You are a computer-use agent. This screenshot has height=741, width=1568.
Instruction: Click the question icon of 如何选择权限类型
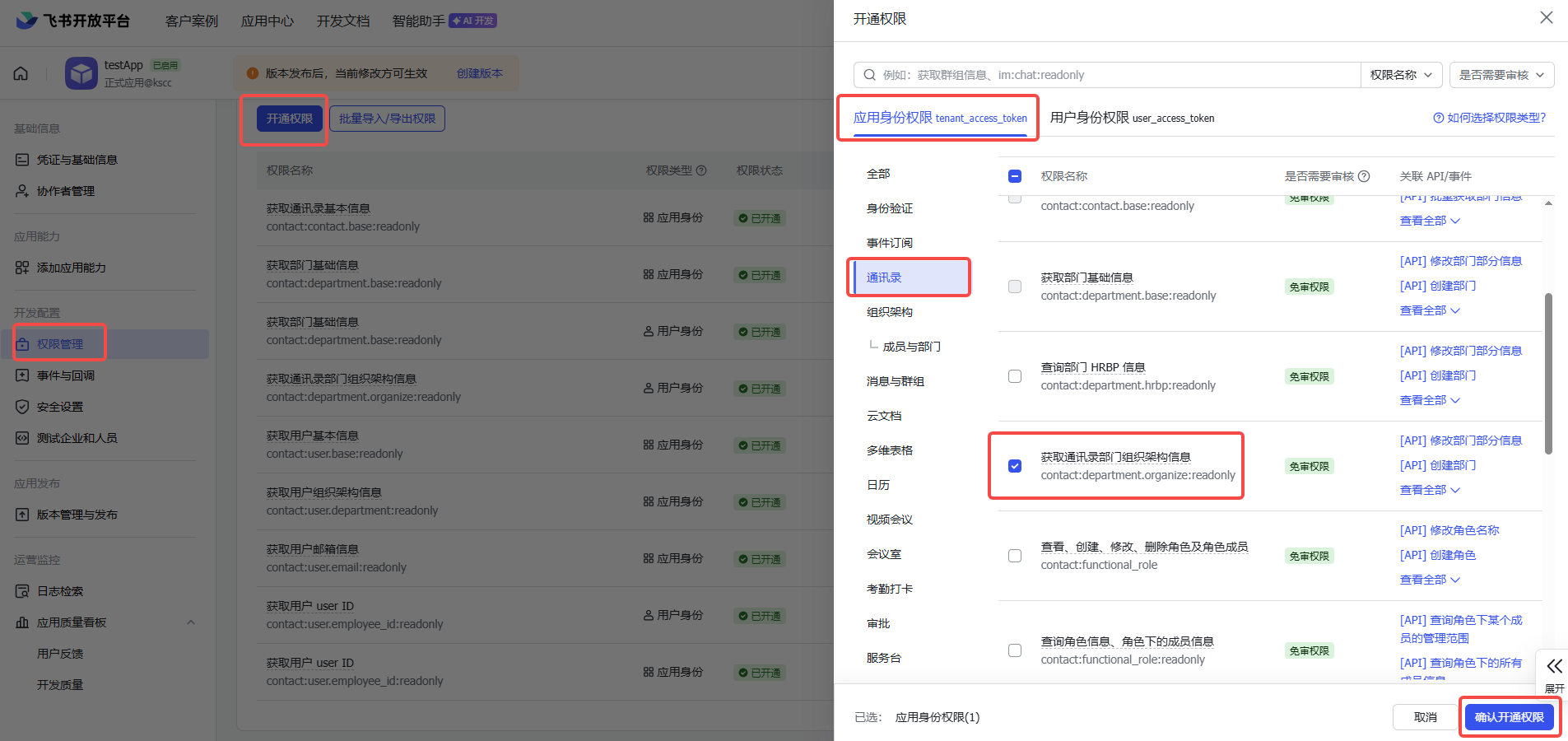pyautogui.click(x=1438, y=118)
